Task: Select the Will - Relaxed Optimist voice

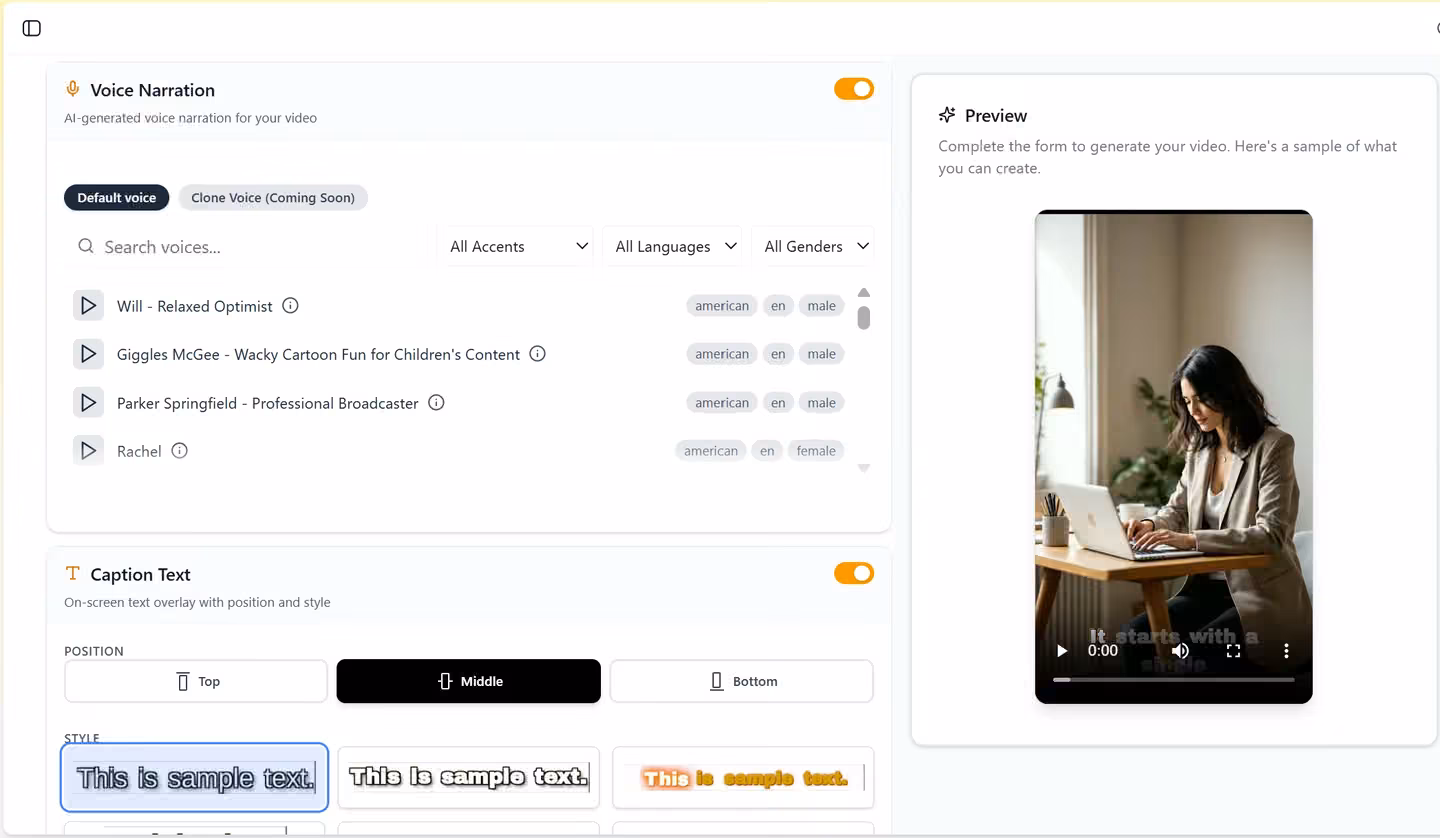Action: (195, 306)
